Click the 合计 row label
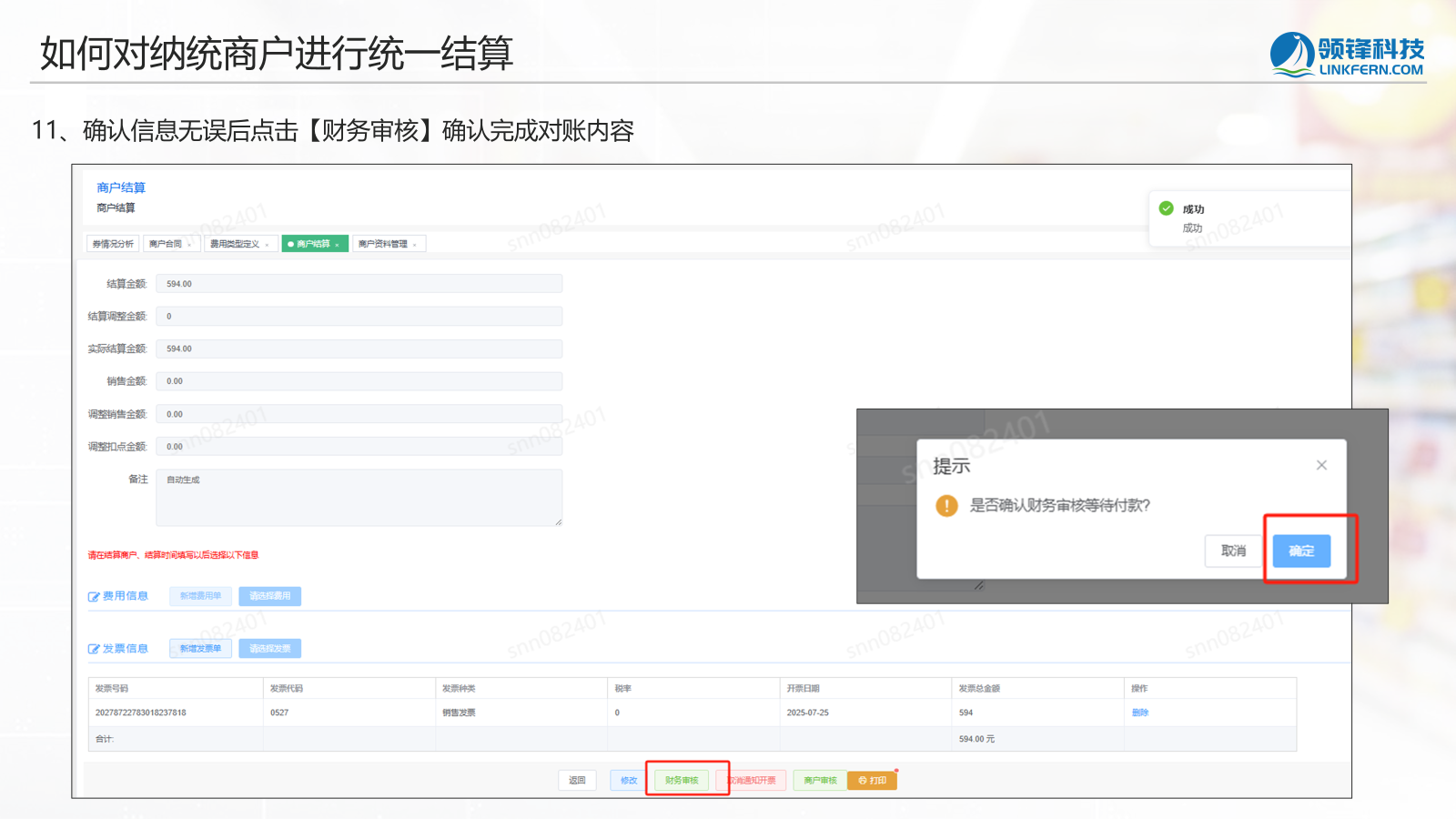1456x819 pixels. 105,739
